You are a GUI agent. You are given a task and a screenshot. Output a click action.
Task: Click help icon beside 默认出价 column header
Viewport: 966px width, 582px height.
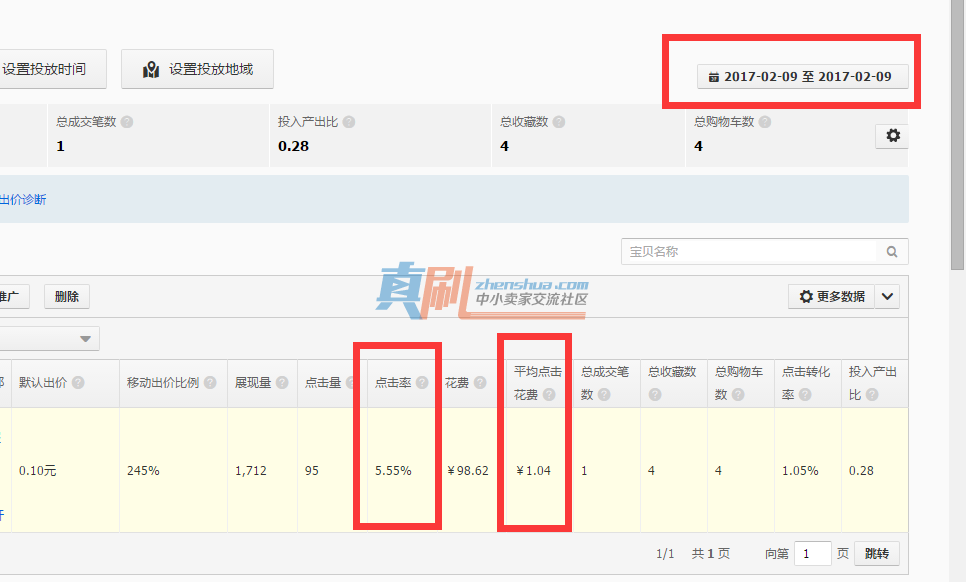[78, 382]
